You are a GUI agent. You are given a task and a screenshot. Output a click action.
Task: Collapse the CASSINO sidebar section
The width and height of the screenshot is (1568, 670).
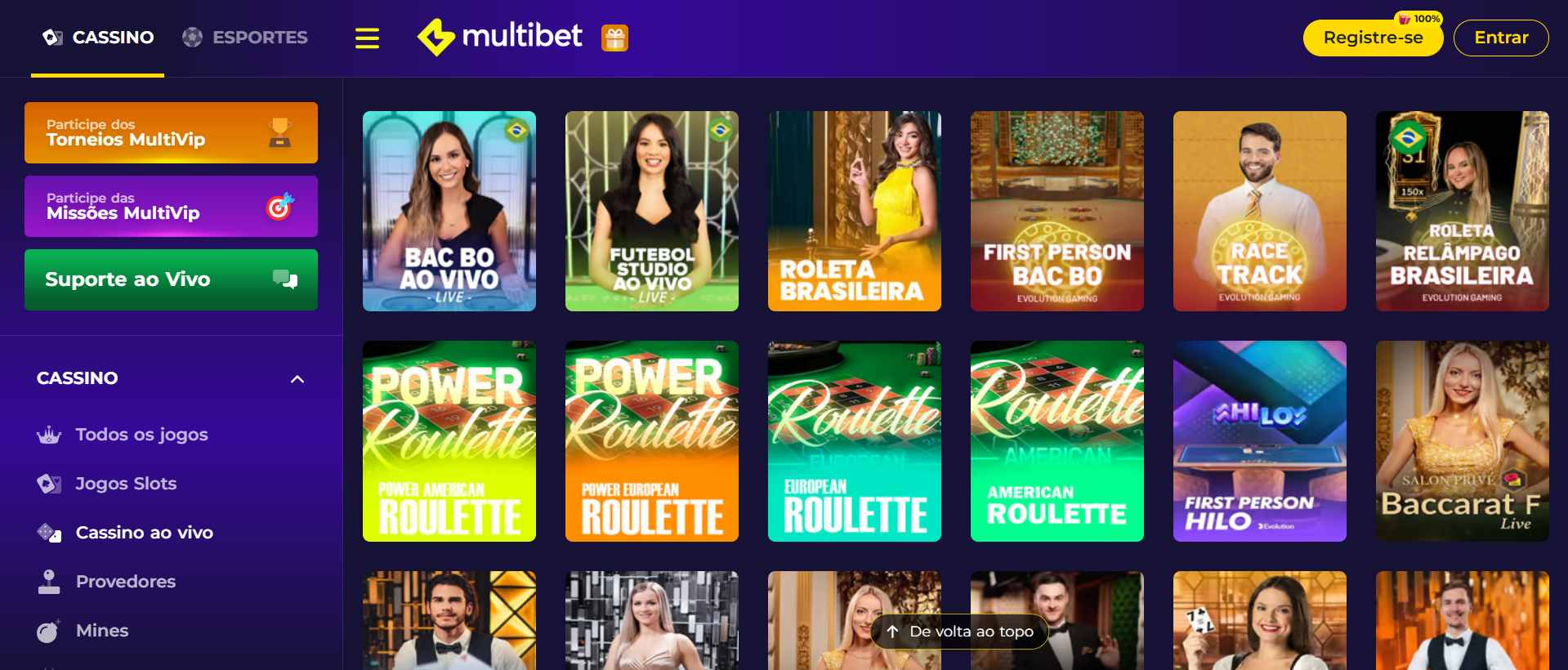[x=297, y=379]
